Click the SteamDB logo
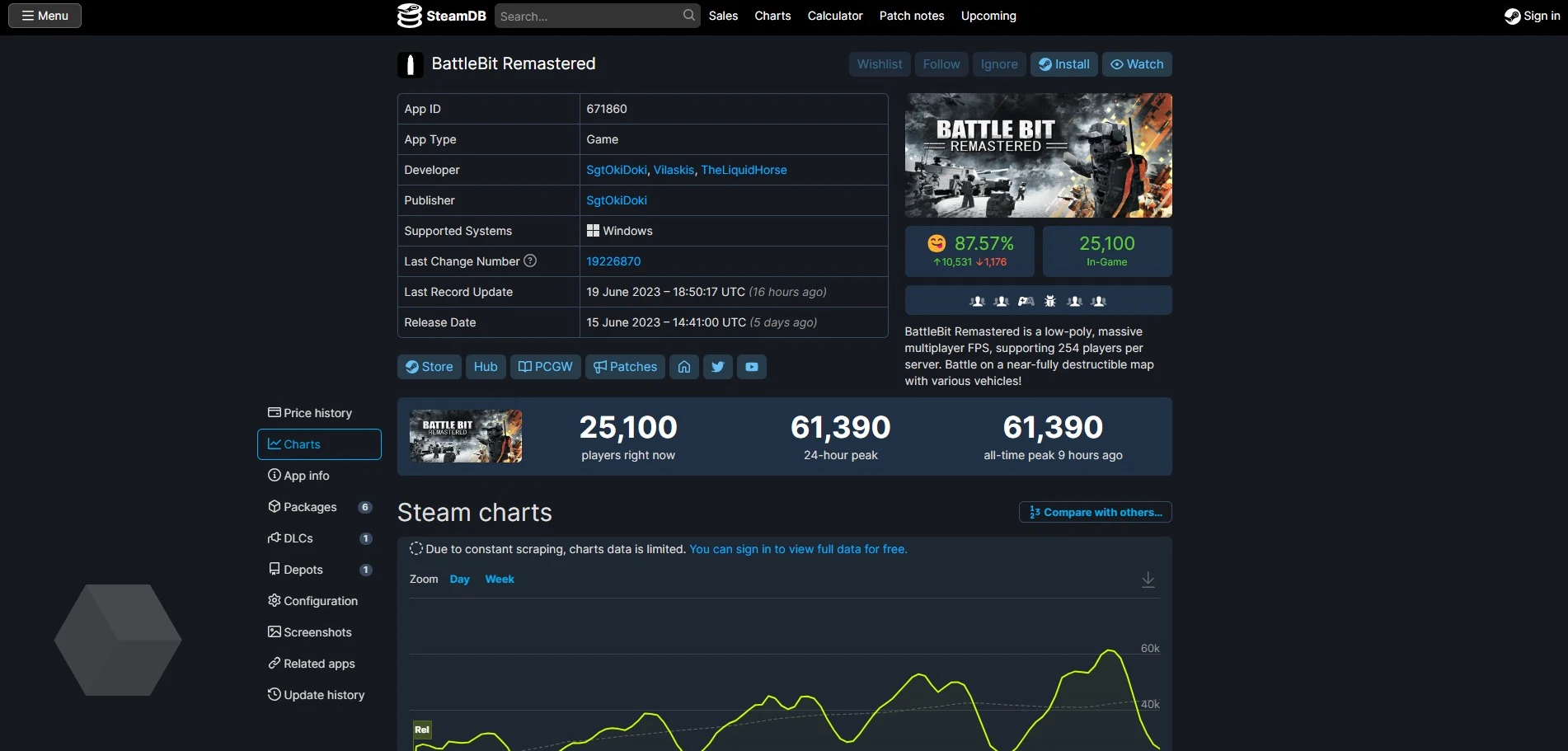The height and width of the screenshot is (751, 1568). 442,16
